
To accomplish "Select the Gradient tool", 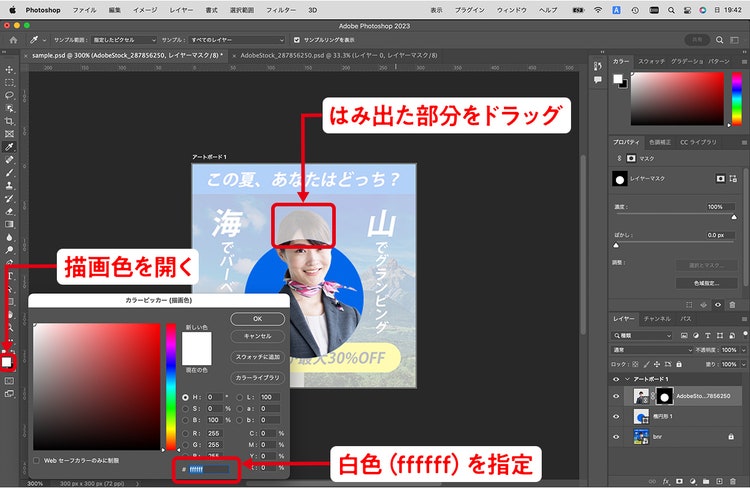I will point(9,224).
